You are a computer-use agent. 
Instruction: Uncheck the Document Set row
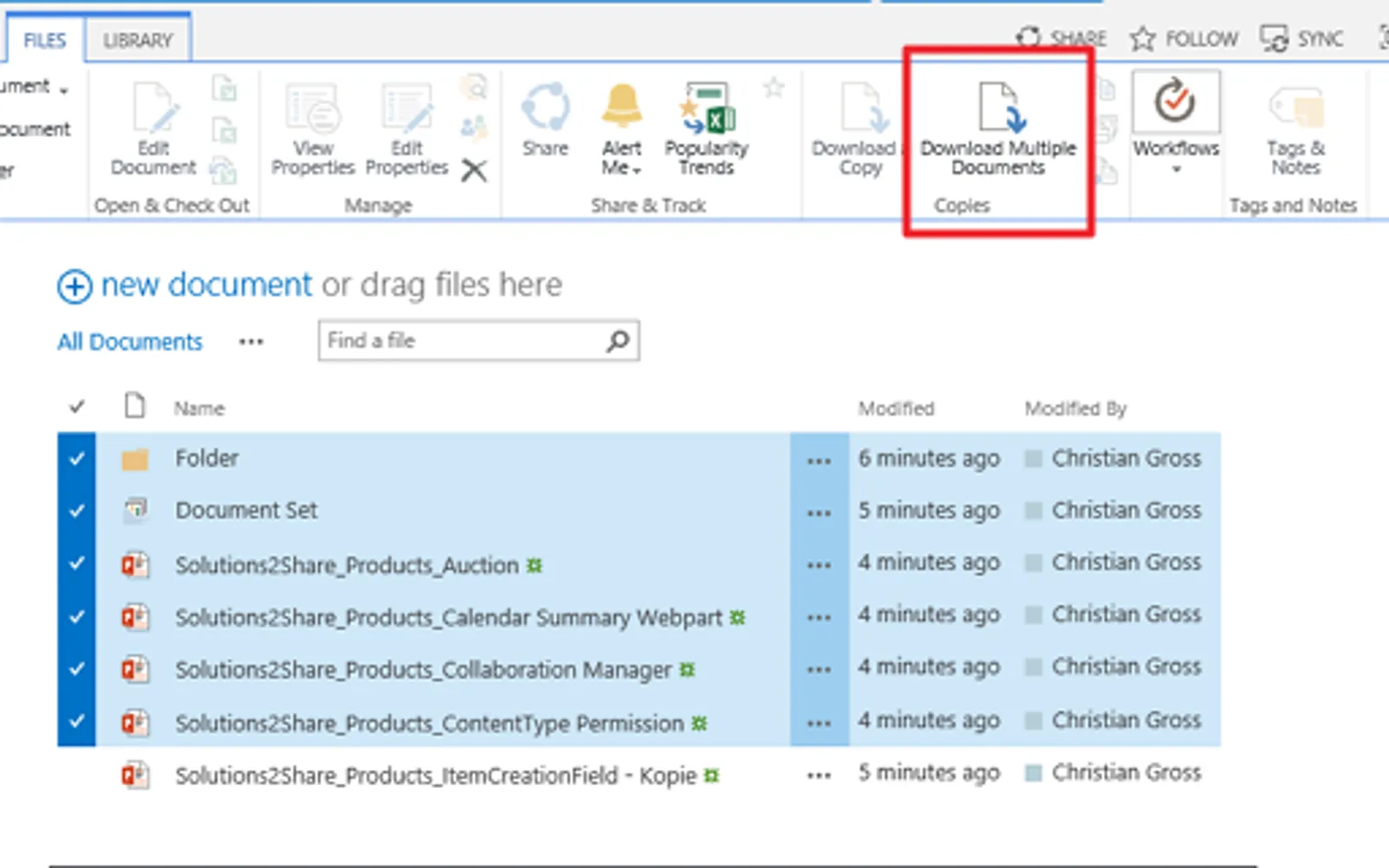pyautogui.click(x=76, y=510)
